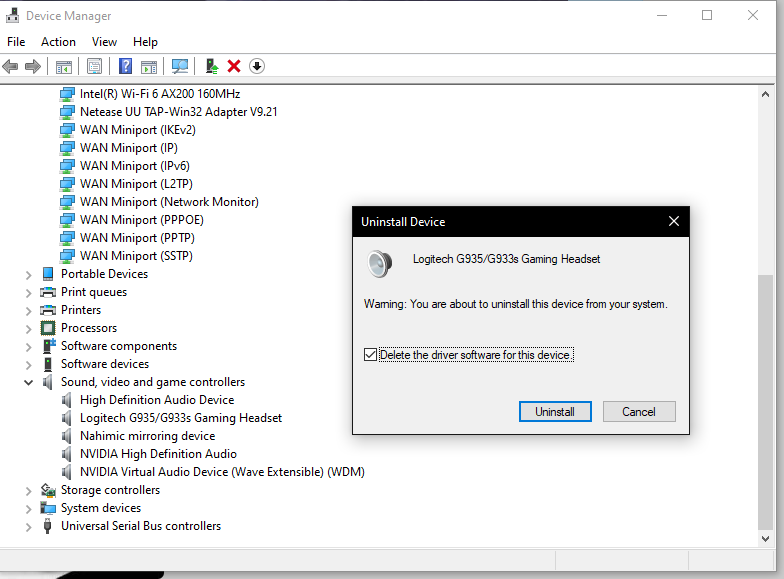Select WAN Miniport (IKEv2)
This screenshot has height=579, width=784.
tap(138, 130)
